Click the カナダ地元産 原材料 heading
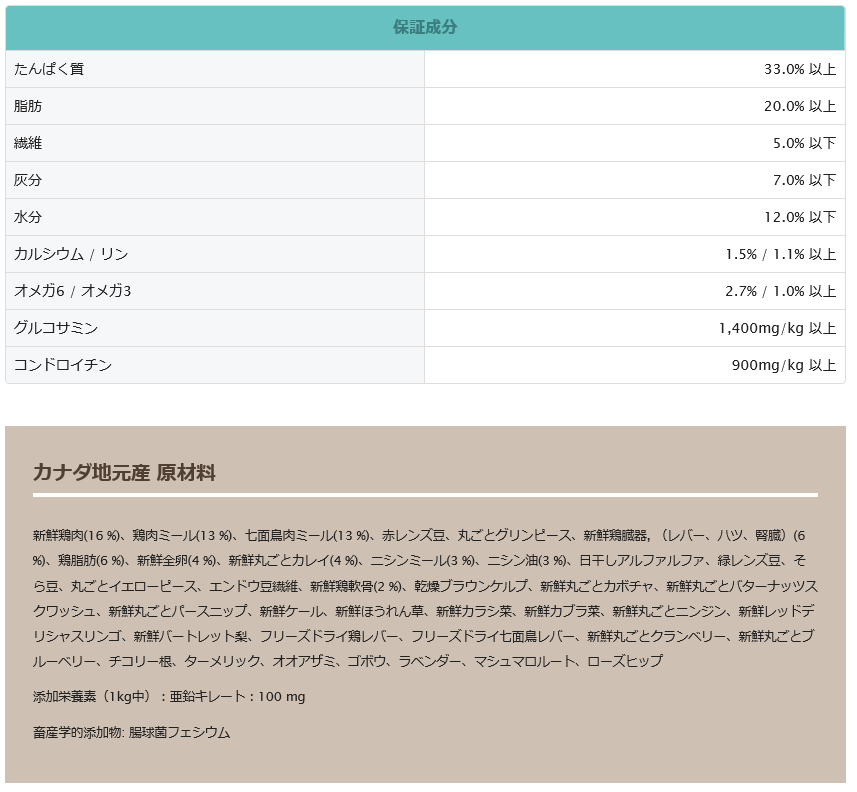This screenshot has width=857, height=792. tap(124, 473)
